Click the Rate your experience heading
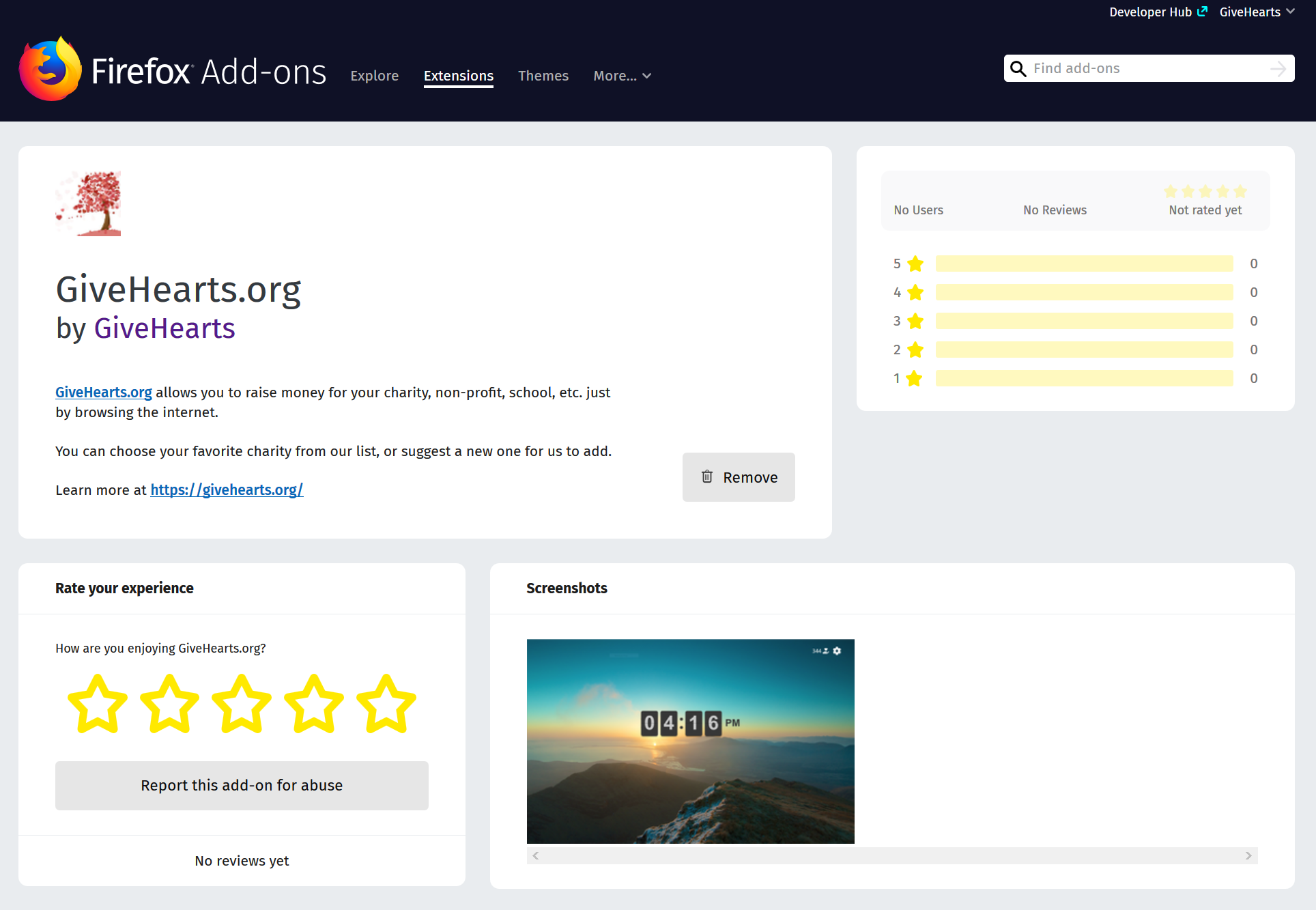The image size is (1316, 910). click(x=124, y=588)
